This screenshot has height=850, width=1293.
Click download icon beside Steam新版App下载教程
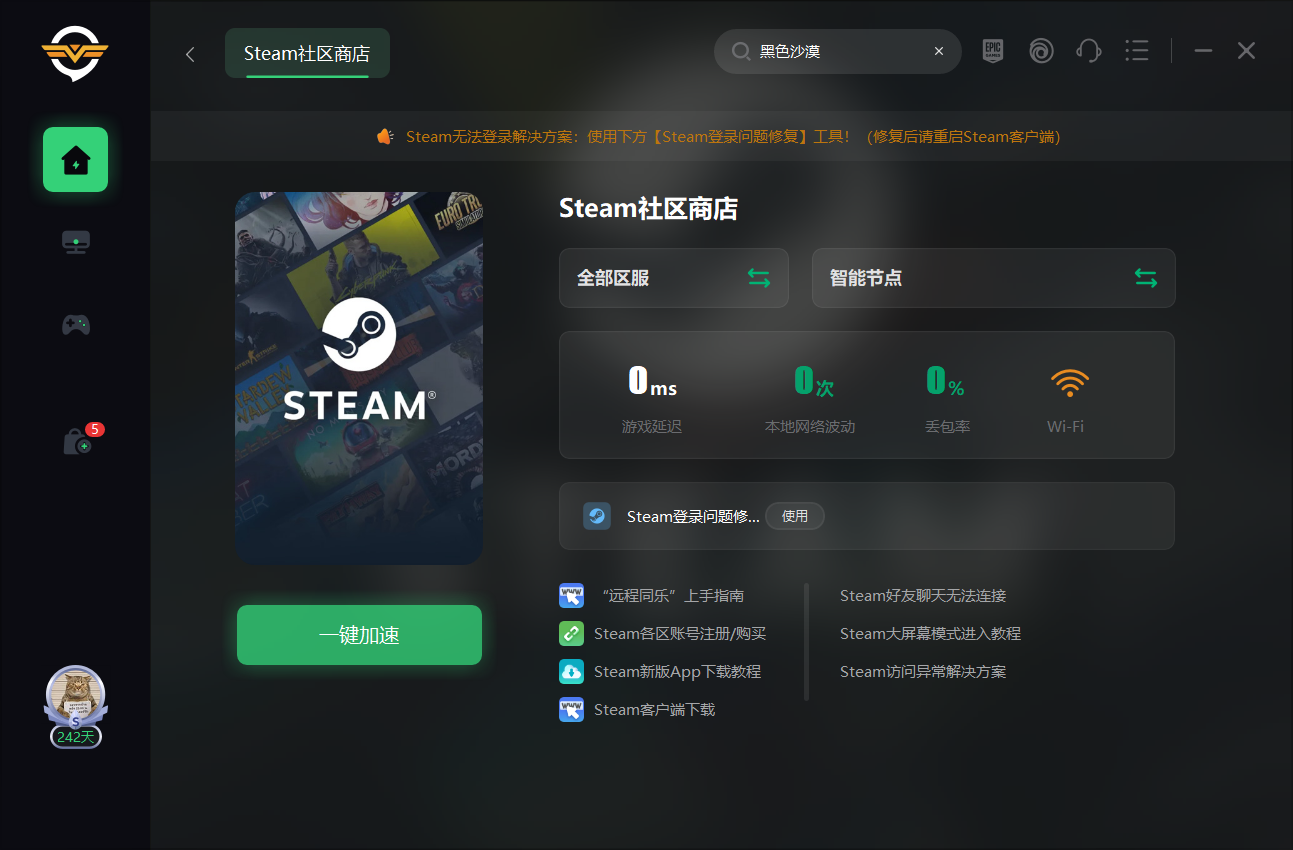coord(571,671)
